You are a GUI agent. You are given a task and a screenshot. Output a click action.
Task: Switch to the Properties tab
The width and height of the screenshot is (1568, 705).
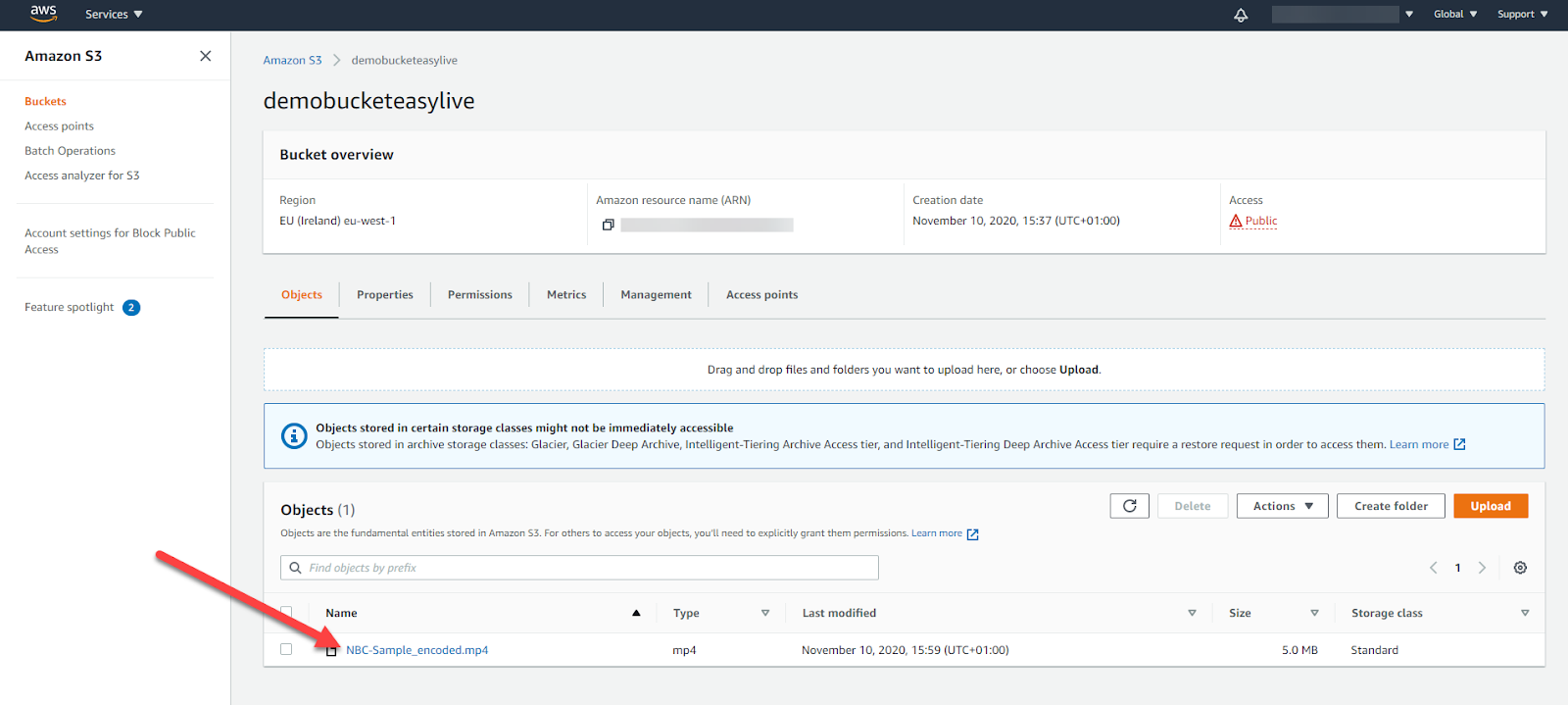click(385, 295)
